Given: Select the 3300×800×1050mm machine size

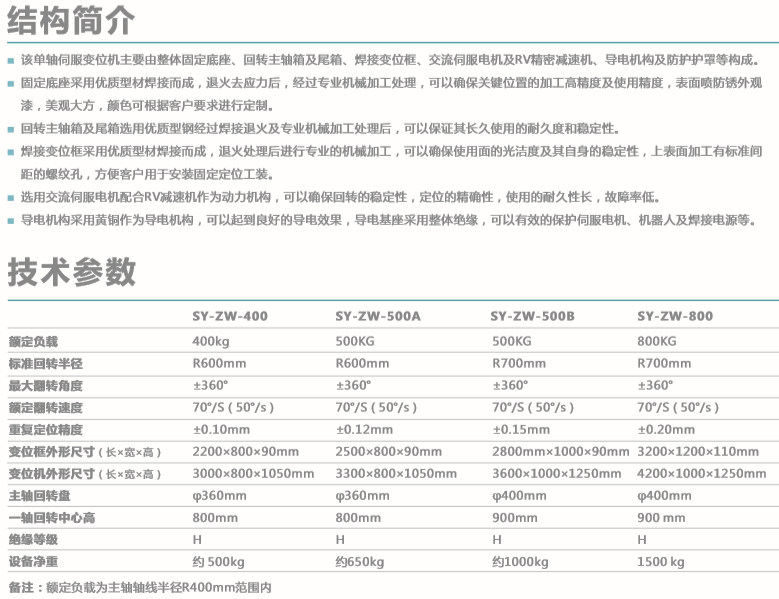Looking at the screenshot, I should (x=396, y=473).
